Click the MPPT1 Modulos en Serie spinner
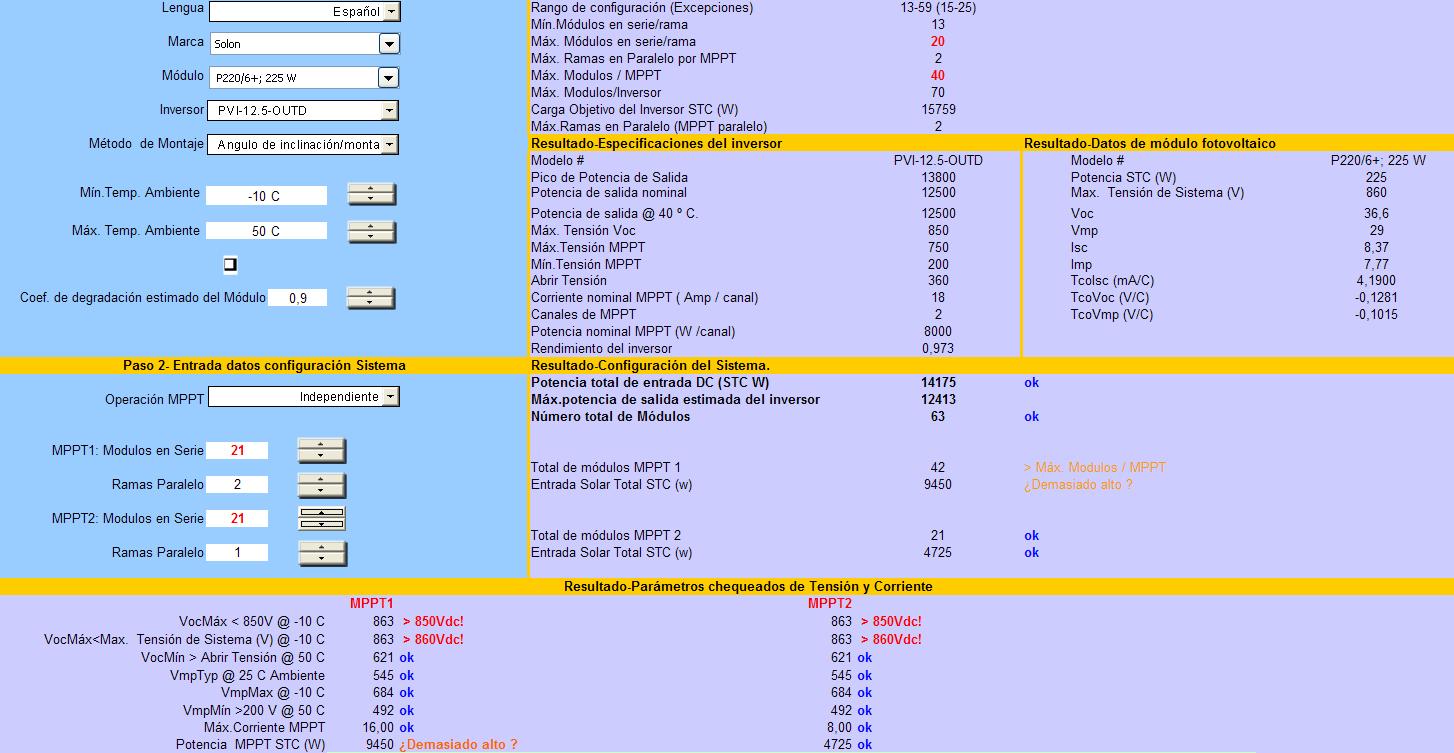 [x=322, y=451]
